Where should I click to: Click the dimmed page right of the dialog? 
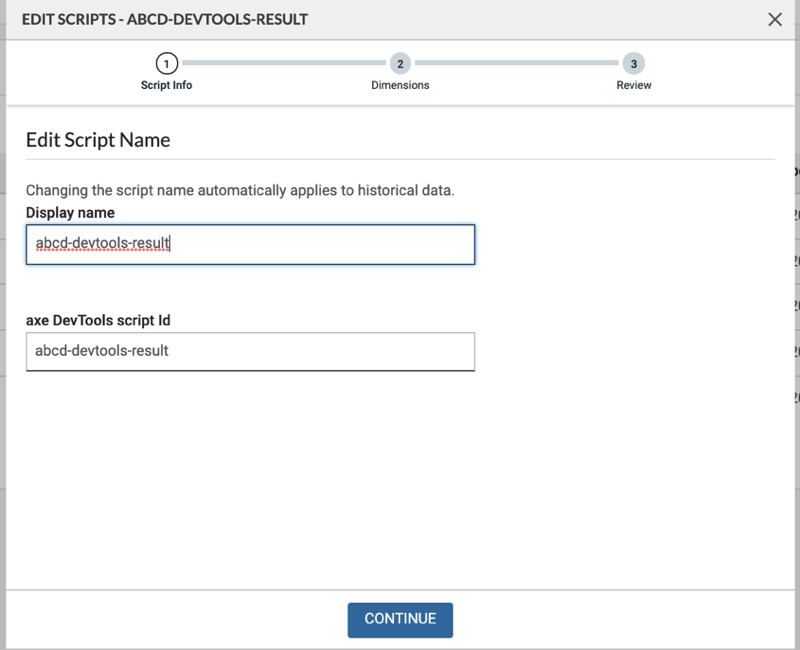coord(795,300)
